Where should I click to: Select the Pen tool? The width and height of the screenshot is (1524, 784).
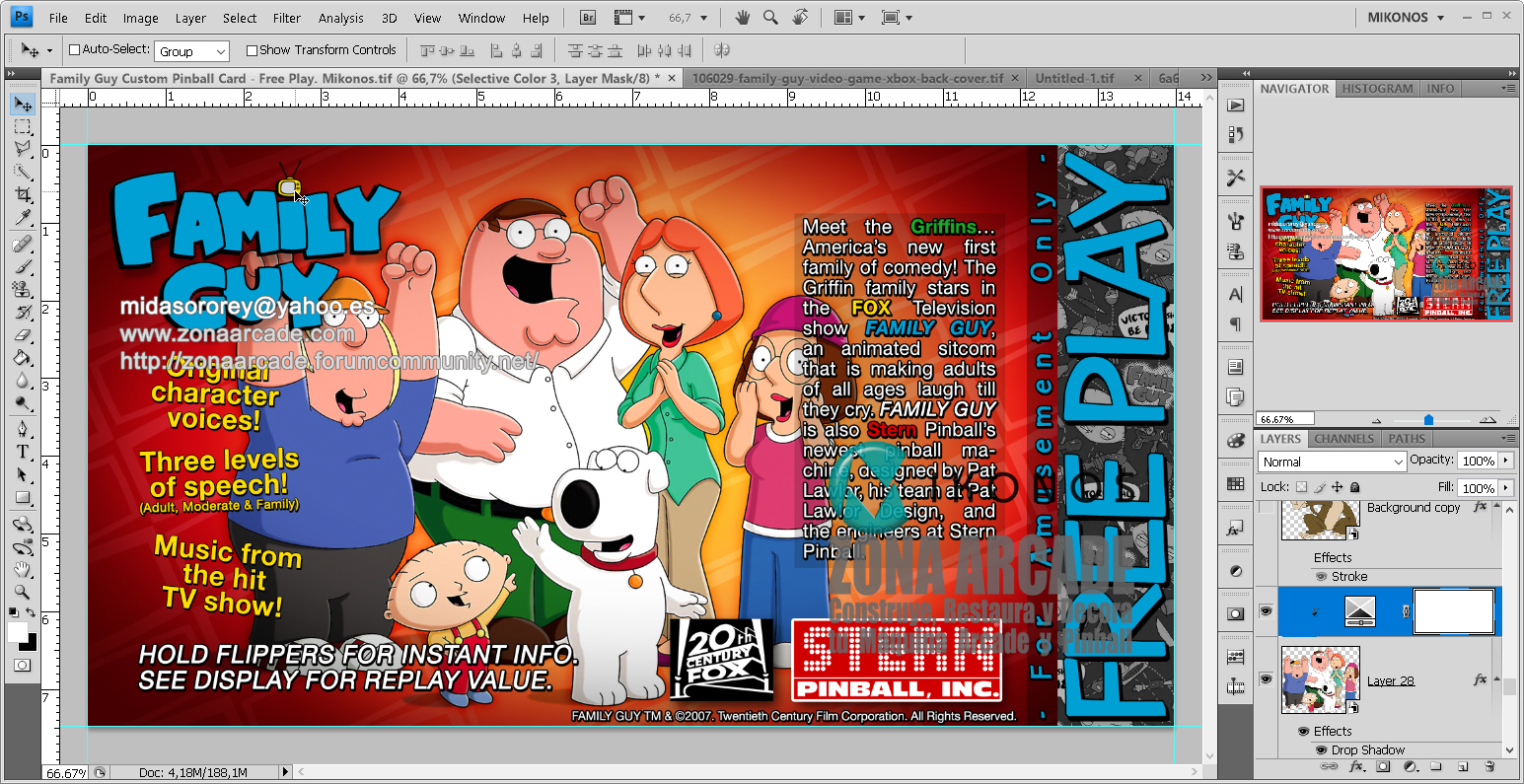click(x=23, y=429)
